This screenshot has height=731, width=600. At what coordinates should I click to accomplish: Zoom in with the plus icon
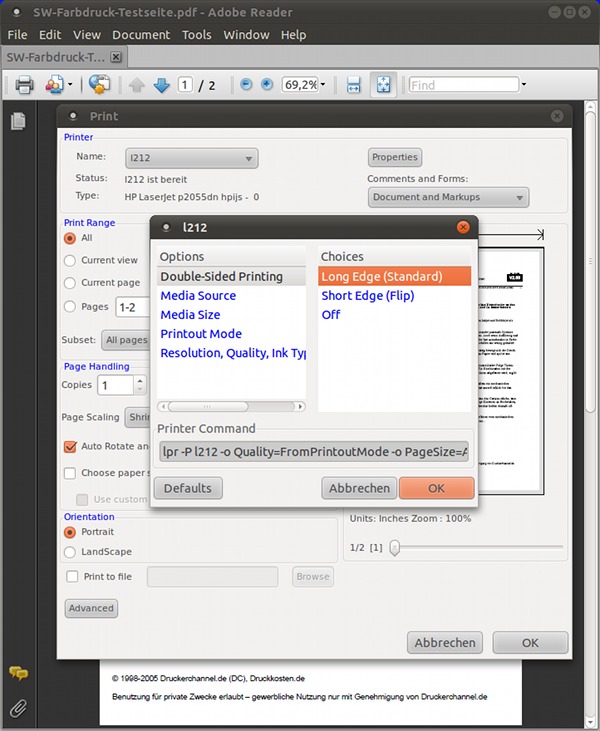point(267,84)
